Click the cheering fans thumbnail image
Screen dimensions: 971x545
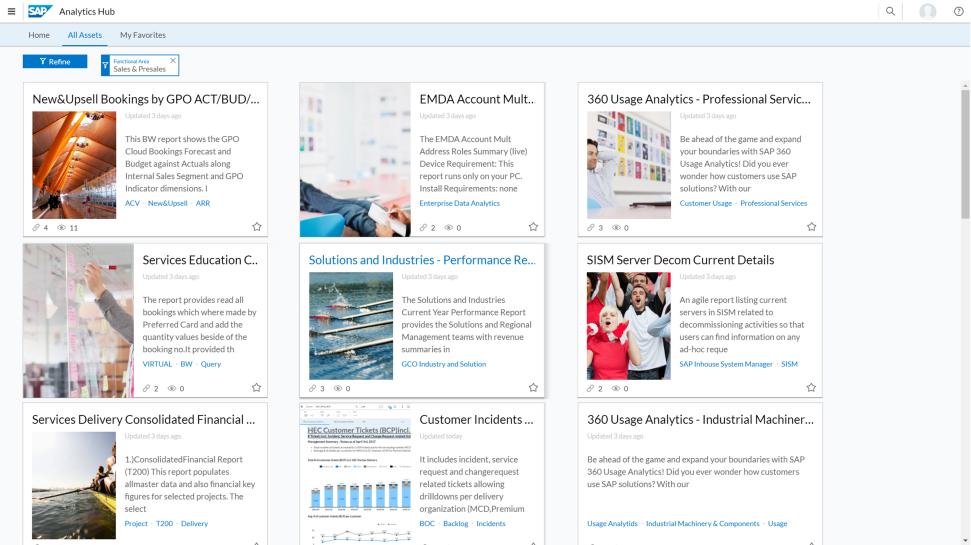tap(629, 326)
